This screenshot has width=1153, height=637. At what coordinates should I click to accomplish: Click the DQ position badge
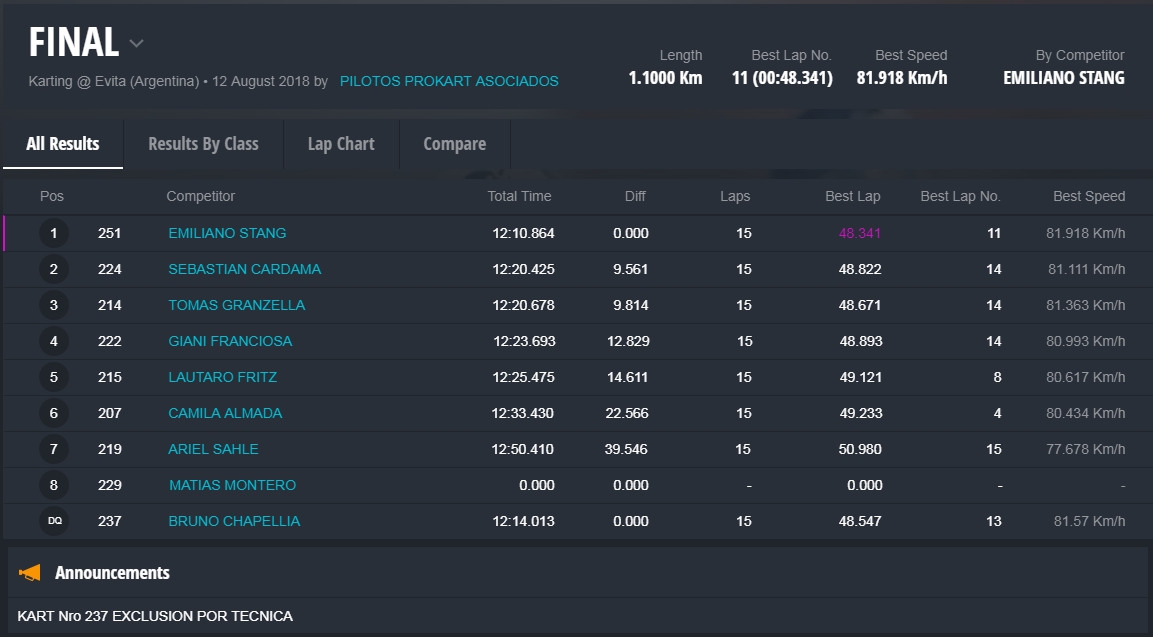[54, 521]
